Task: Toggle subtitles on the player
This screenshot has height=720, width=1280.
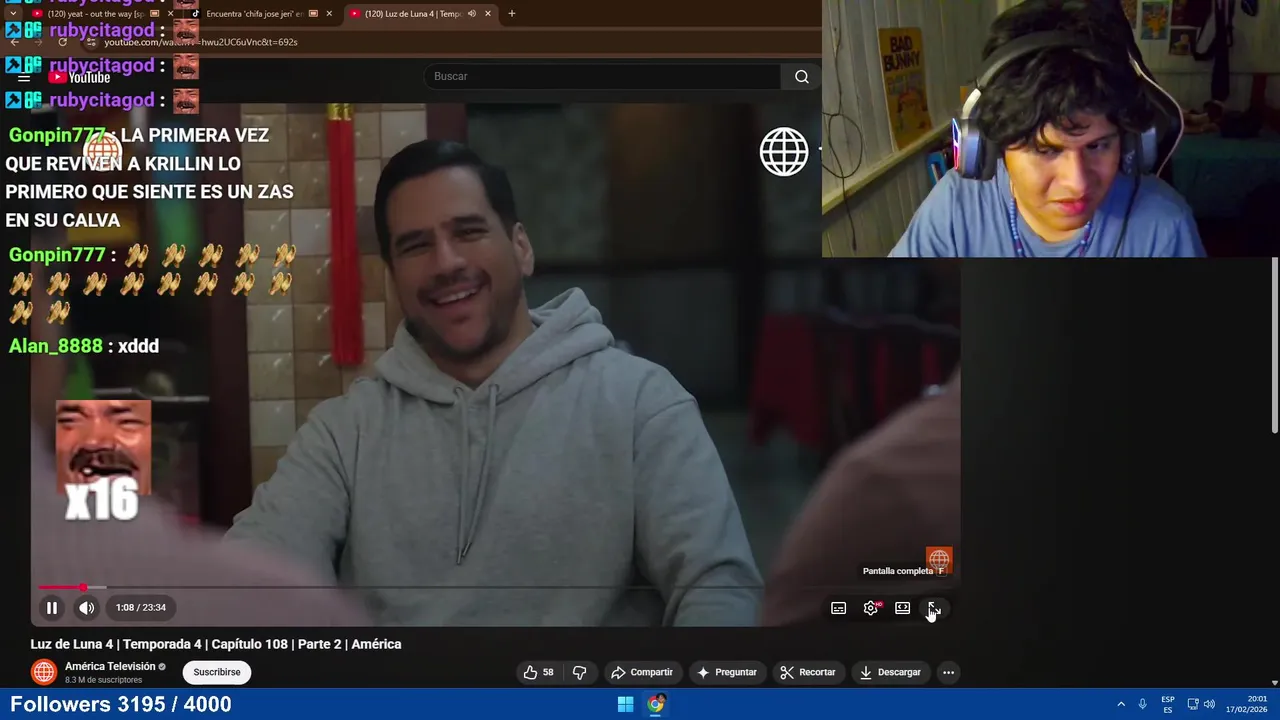Action: [x=839, y=608]
